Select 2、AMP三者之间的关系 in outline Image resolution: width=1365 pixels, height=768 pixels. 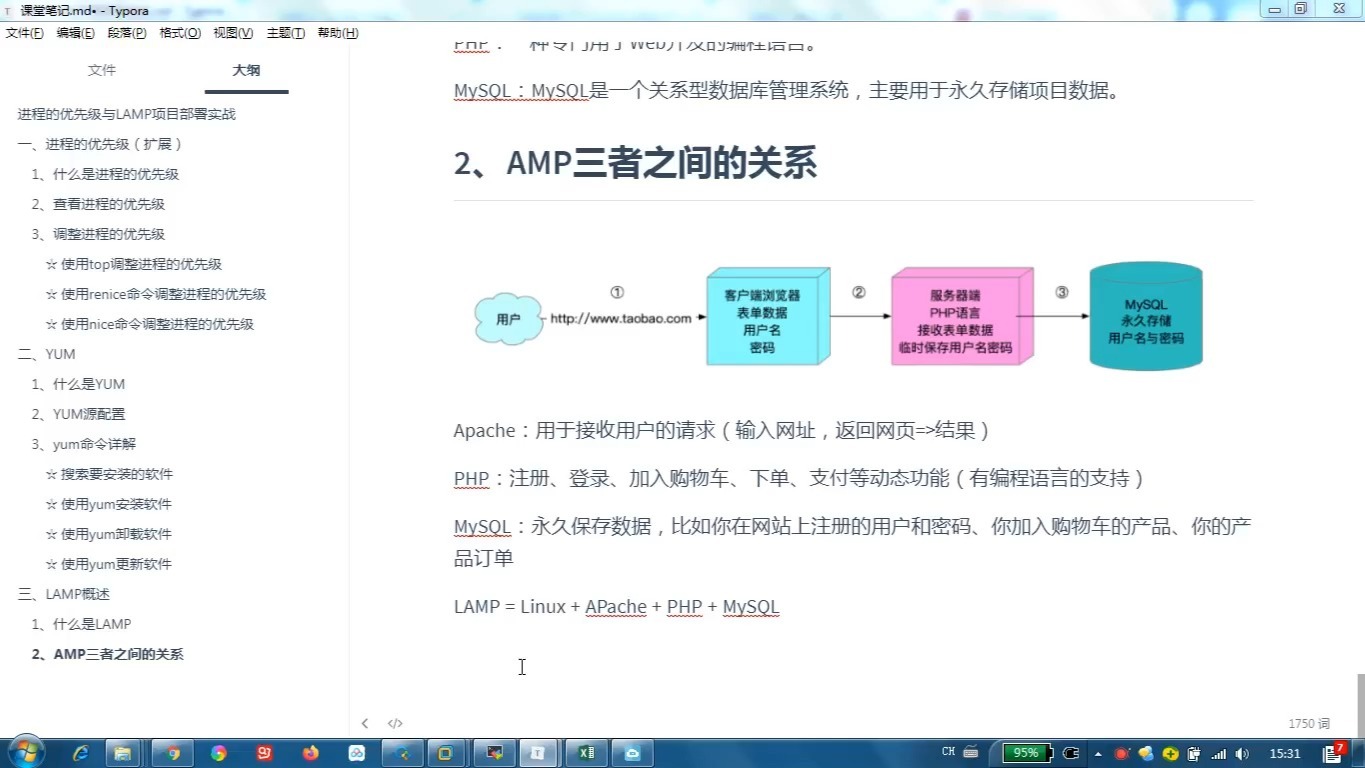click(x=107, y=654)
